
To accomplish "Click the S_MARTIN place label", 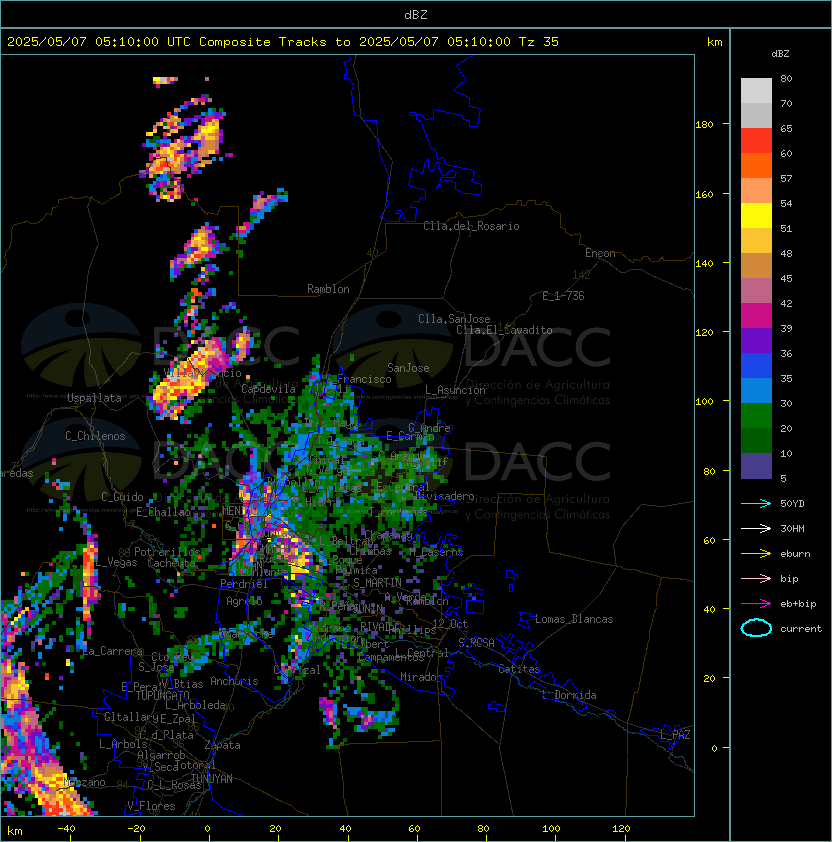I will [x=378, y=583].
